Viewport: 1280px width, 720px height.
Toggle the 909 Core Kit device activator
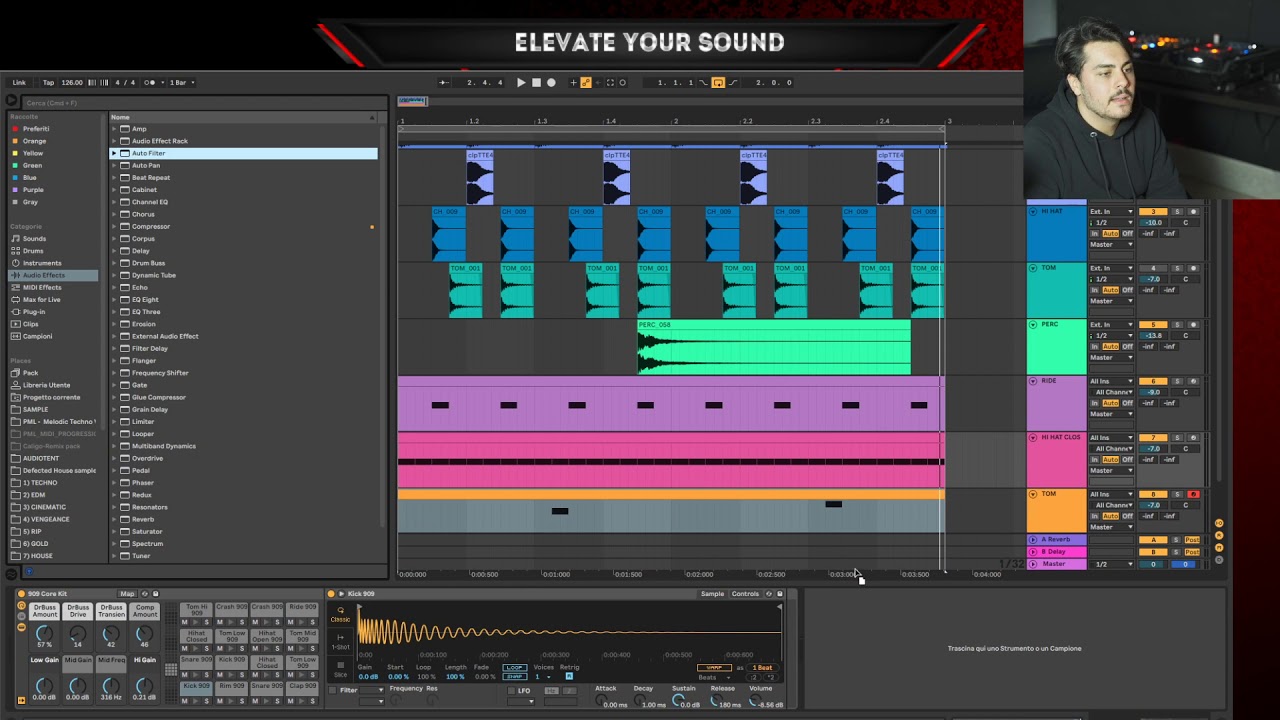pyautogui.click(x=21, y=594)
